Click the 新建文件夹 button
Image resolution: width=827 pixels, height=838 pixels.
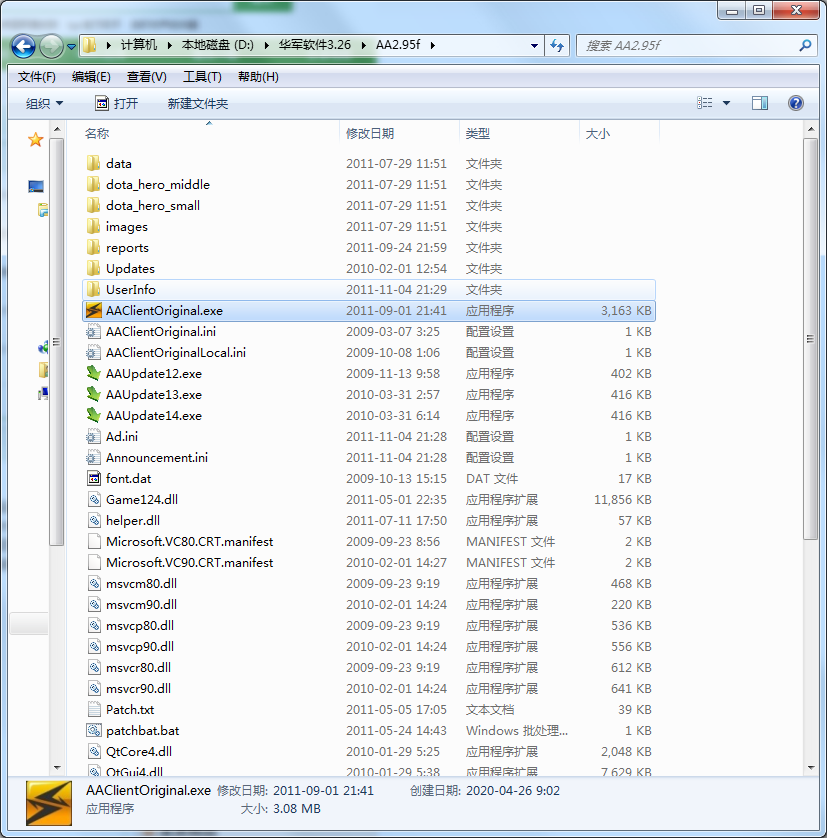[x=198, y=104]
